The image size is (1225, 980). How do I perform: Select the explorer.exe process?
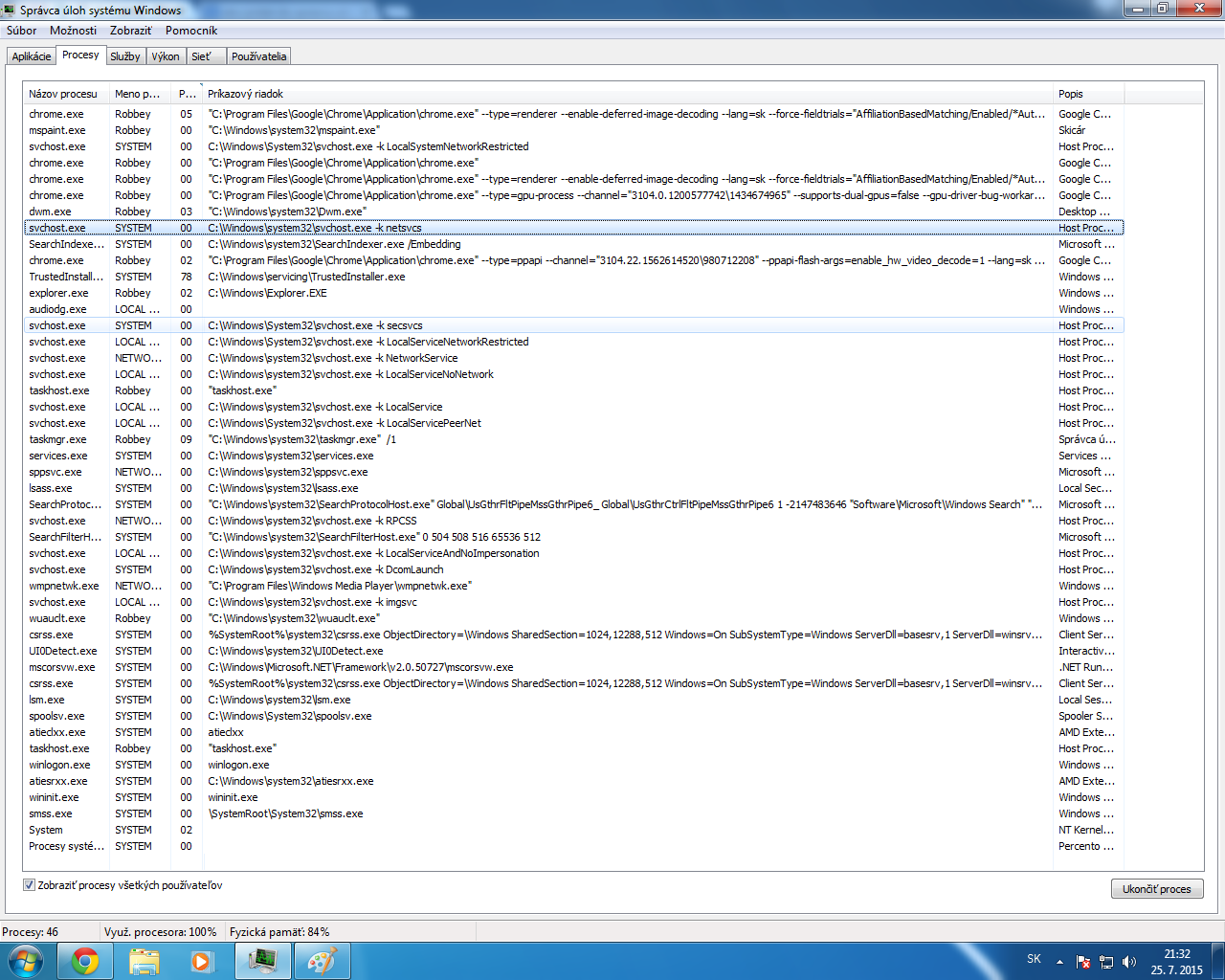tap(573, 293)
